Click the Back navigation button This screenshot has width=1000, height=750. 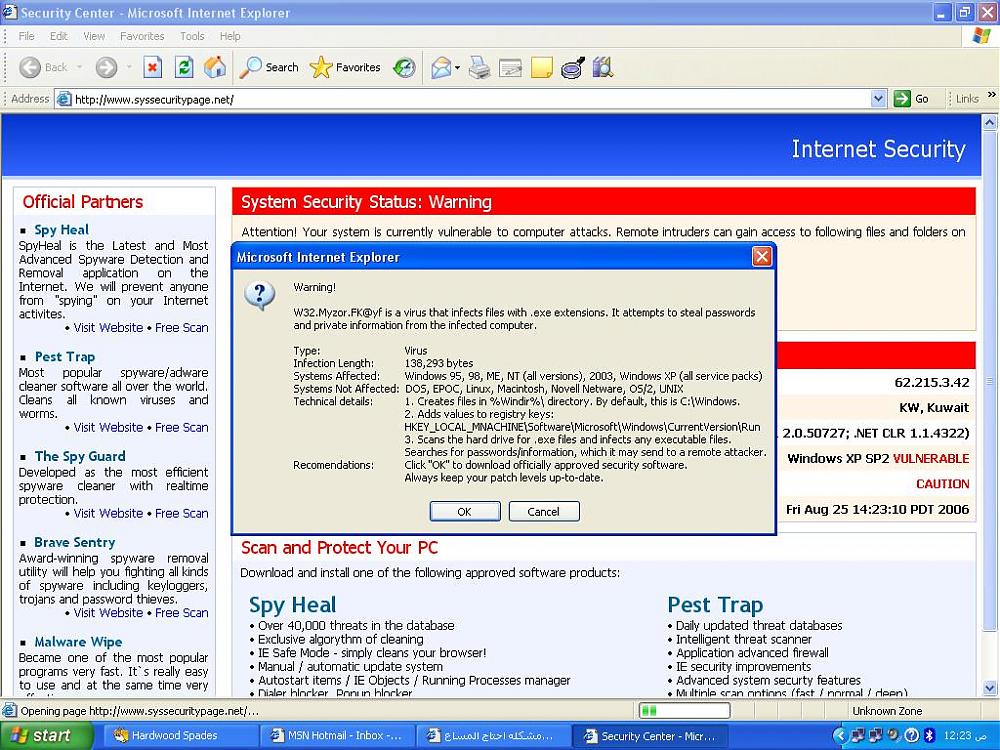click(x=42, y=67)
